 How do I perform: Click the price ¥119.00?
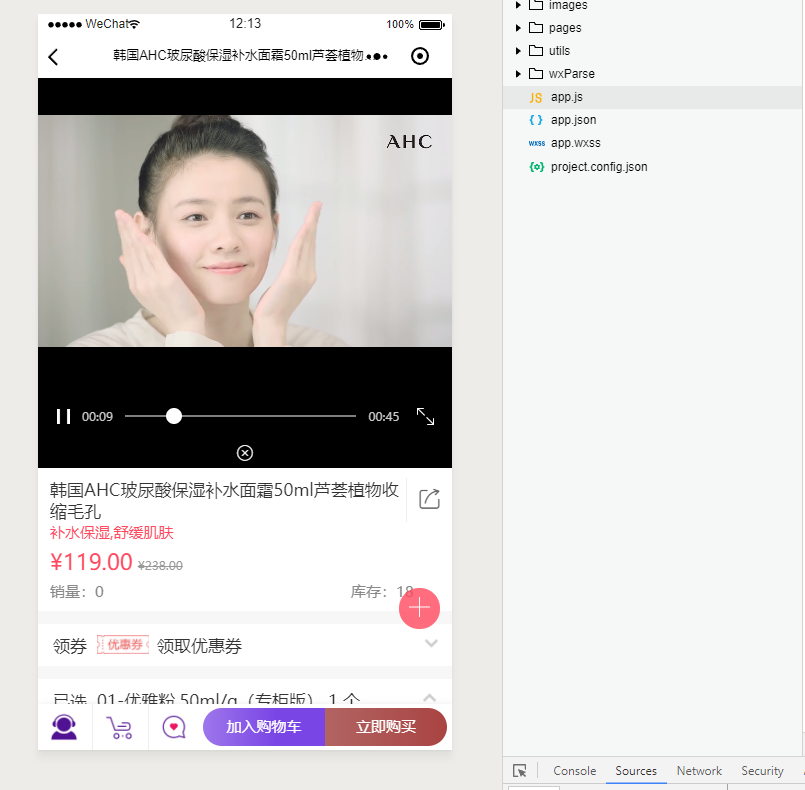[91, 562]
